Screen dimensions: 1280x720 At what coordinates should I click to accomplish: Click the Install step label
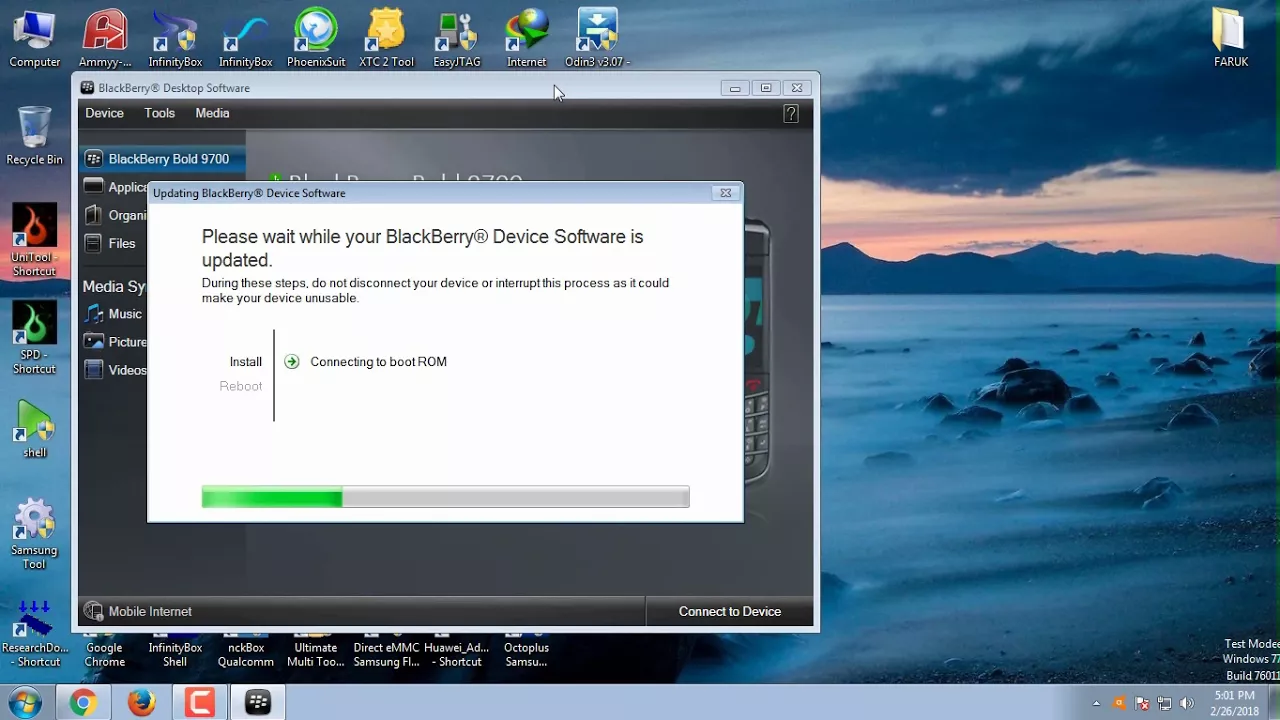(x=246, y=362)
